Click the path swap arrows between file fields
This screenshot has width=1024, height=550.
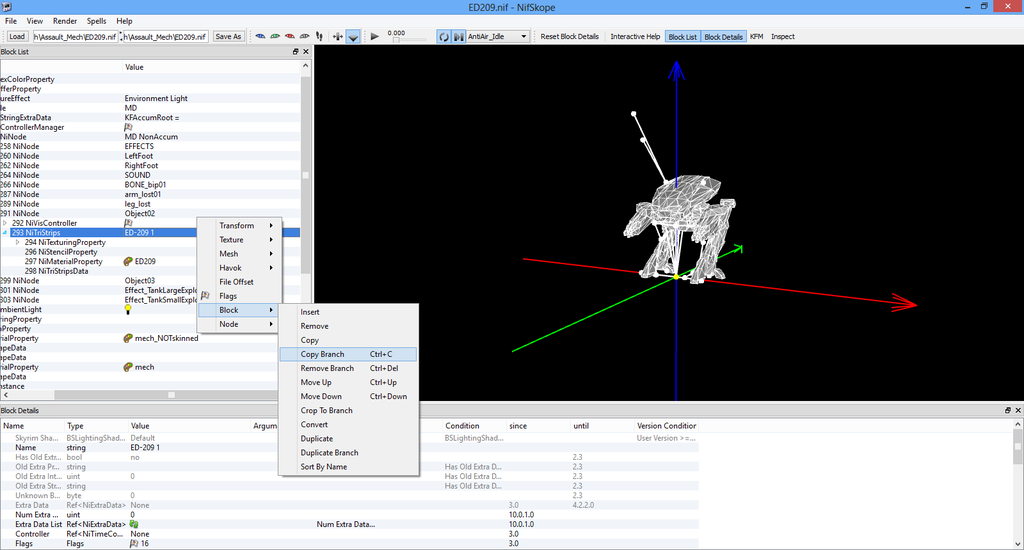point(121,37)
